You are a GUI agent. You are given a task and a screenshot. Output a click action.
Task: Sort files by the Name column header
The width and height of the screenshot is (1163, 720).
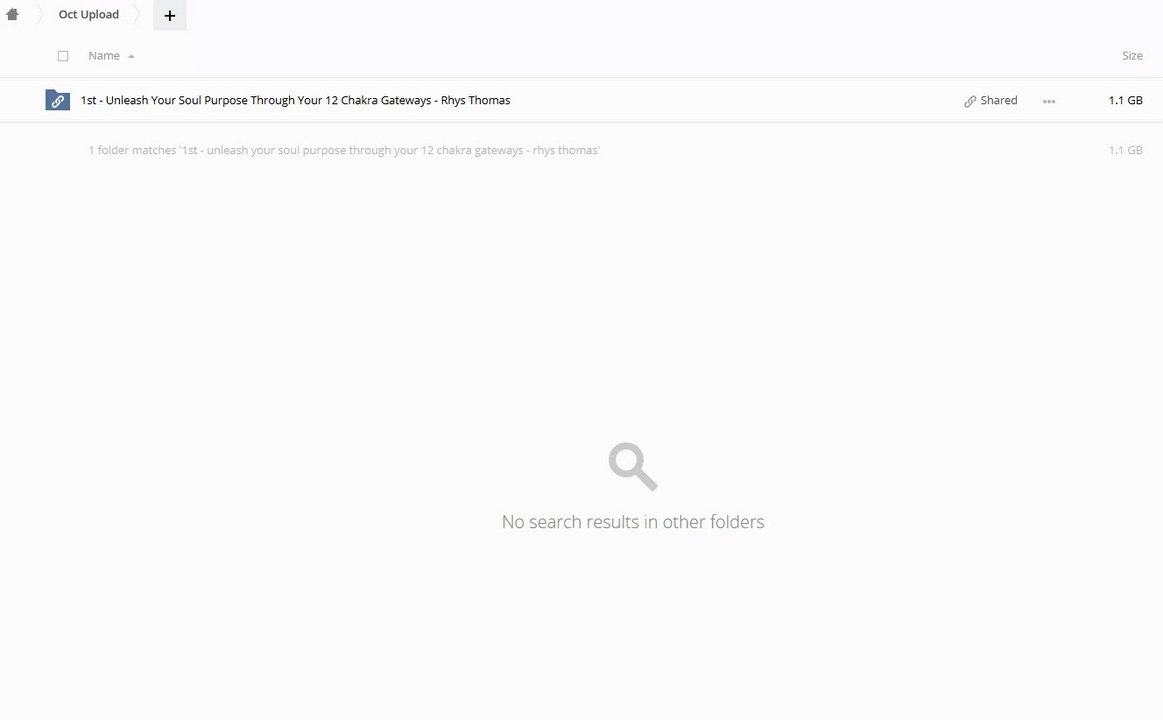click(103, 56)
